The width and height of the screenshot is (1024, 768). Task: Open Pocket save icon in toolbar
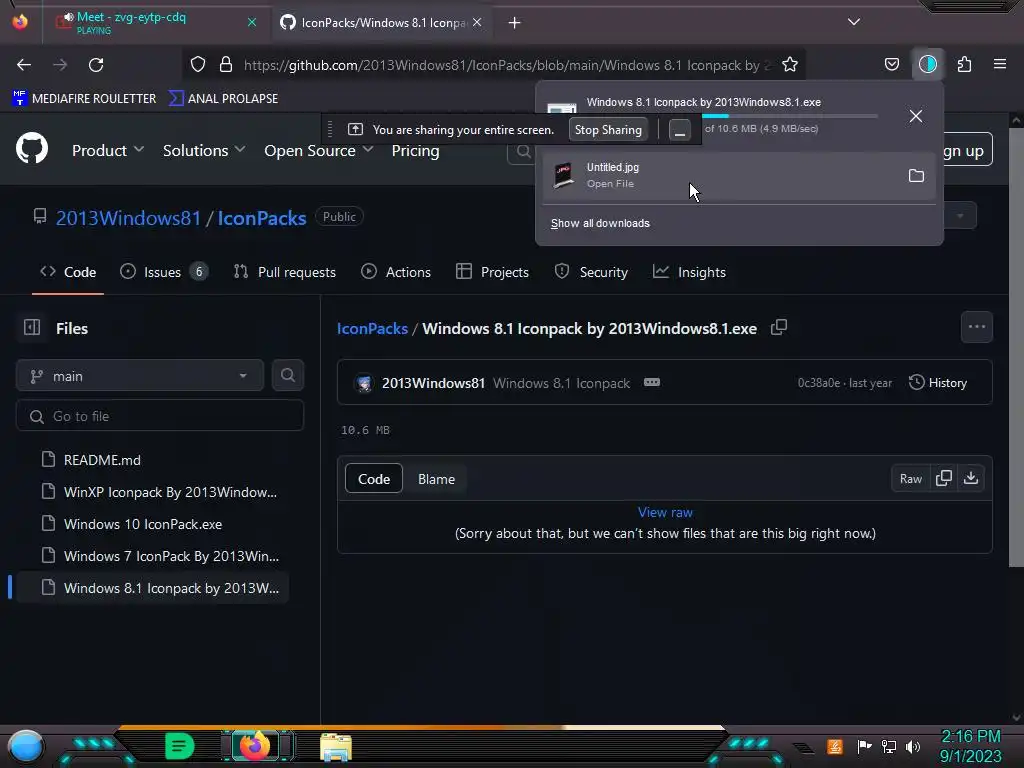(891, 64)
